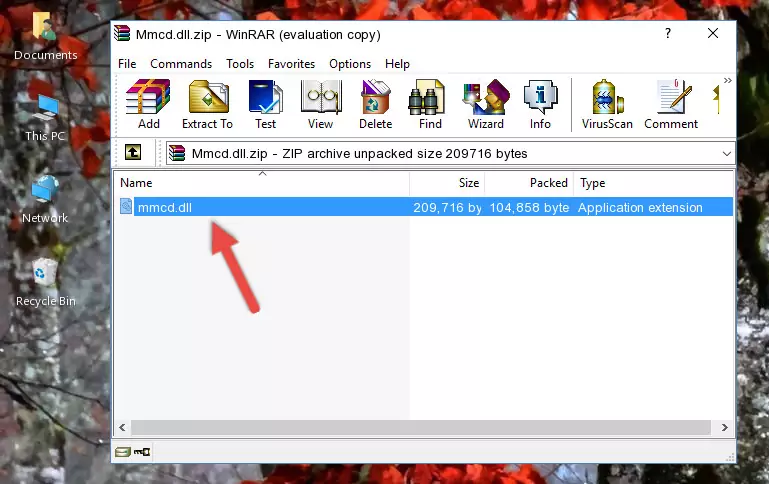
Task: Select the Documents desktop icon
Action: pyautogui.click(x=45, y=36)
